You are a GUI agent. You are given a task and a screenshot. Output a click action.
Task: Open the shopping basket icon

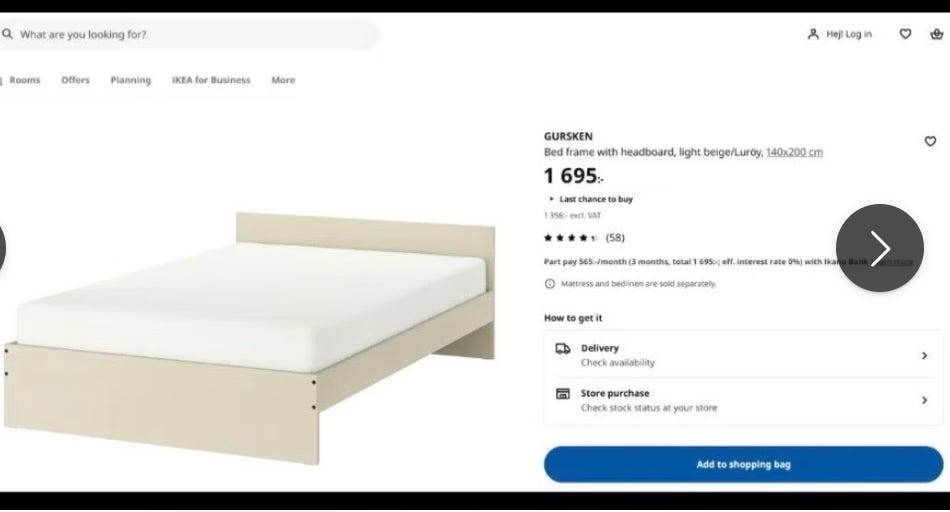(937, 34)
